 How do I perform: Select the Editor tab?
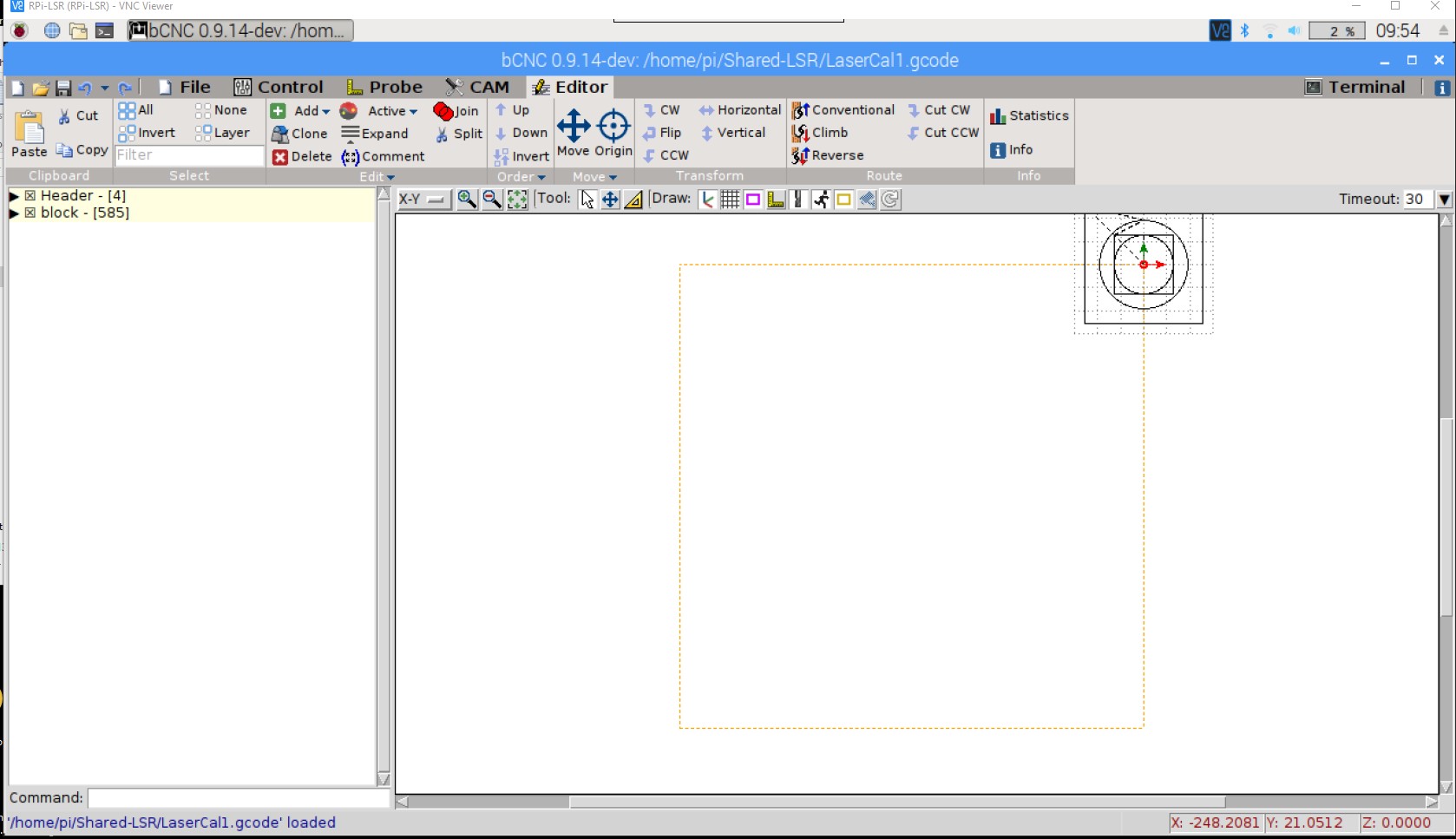tap(569, 87)
